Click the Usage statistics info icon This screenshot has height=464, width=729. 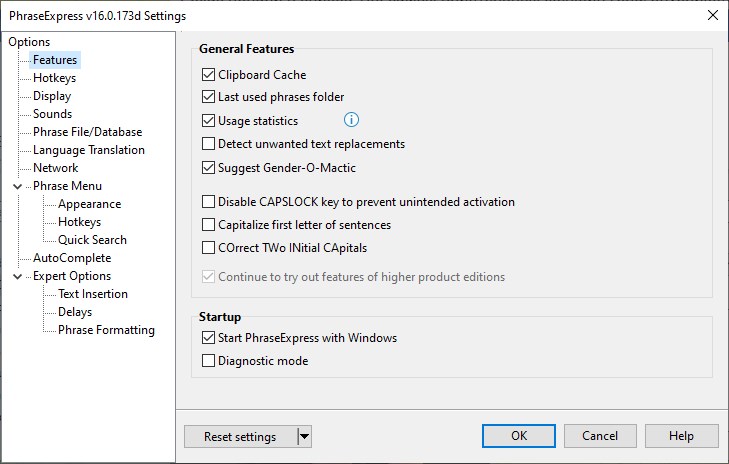pyautogui.click(x=351, y=121)
